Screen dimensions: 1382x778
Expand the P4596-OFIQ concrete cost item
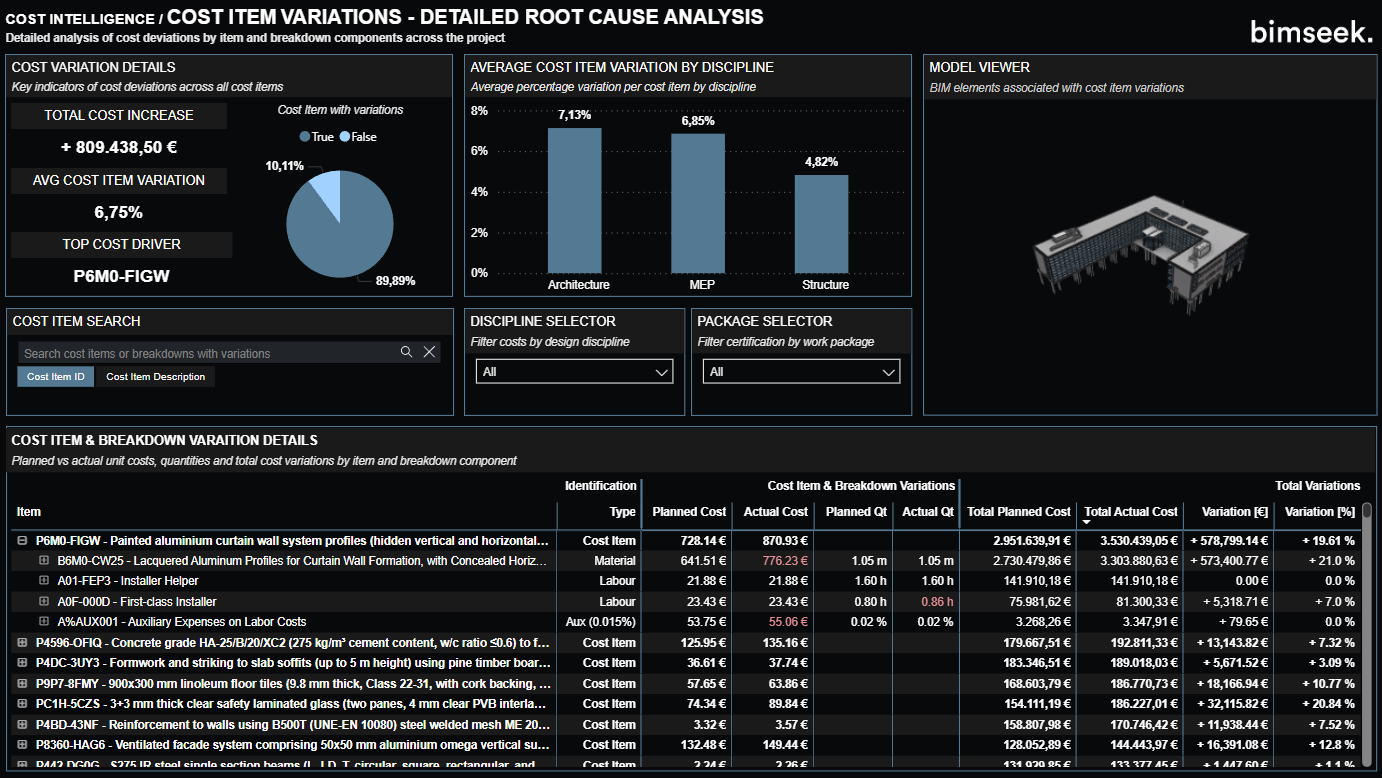pos(22,643)
